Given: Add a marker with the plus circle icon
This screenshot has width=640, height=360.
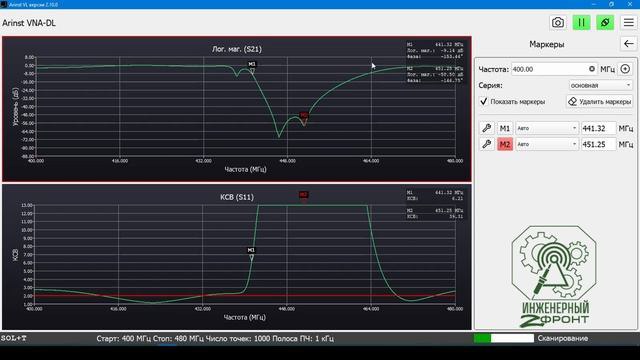Looking at the screenshot, I should click(625, 69).
